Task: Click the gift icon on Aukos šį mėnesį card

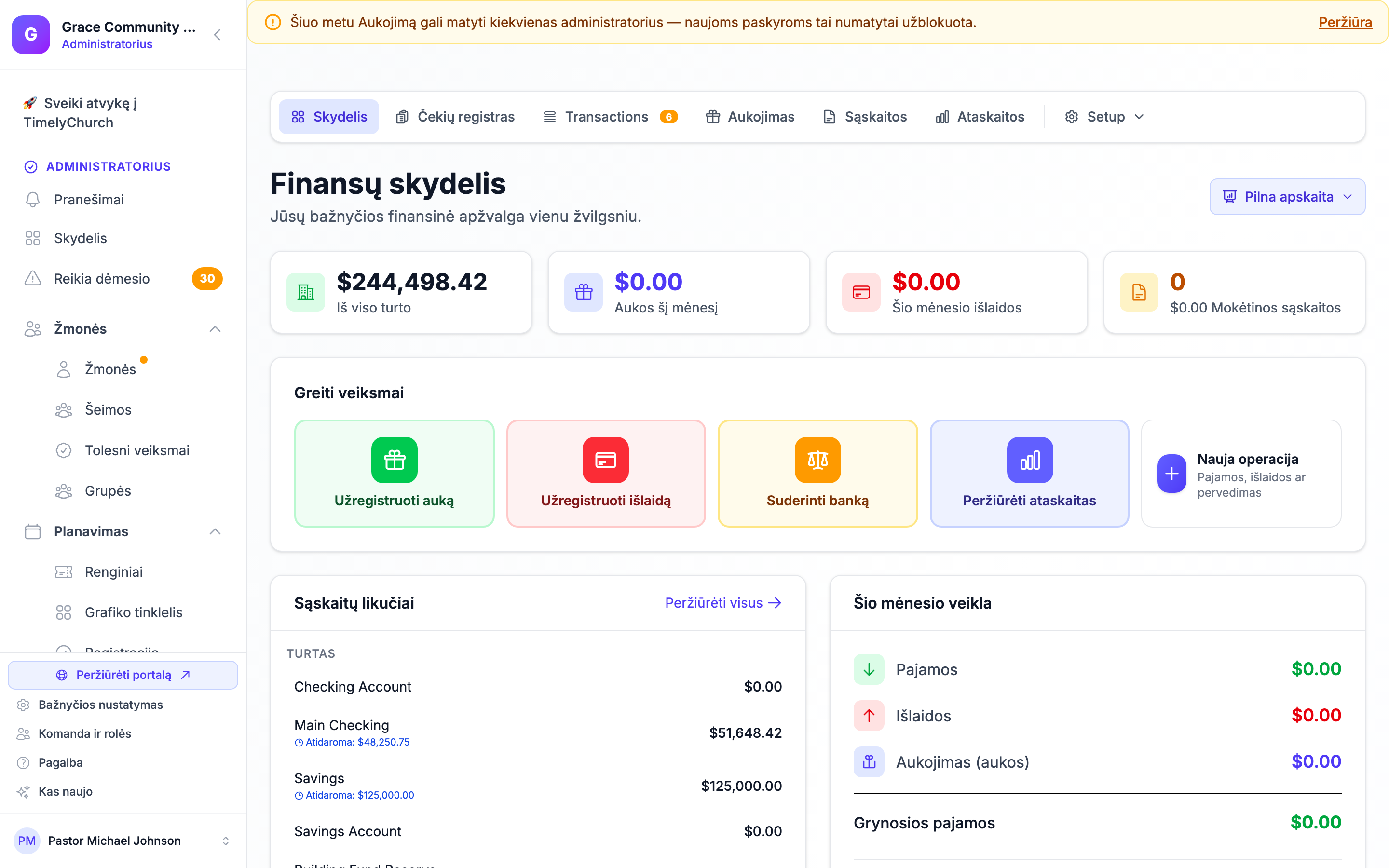Action: [584, 292]
